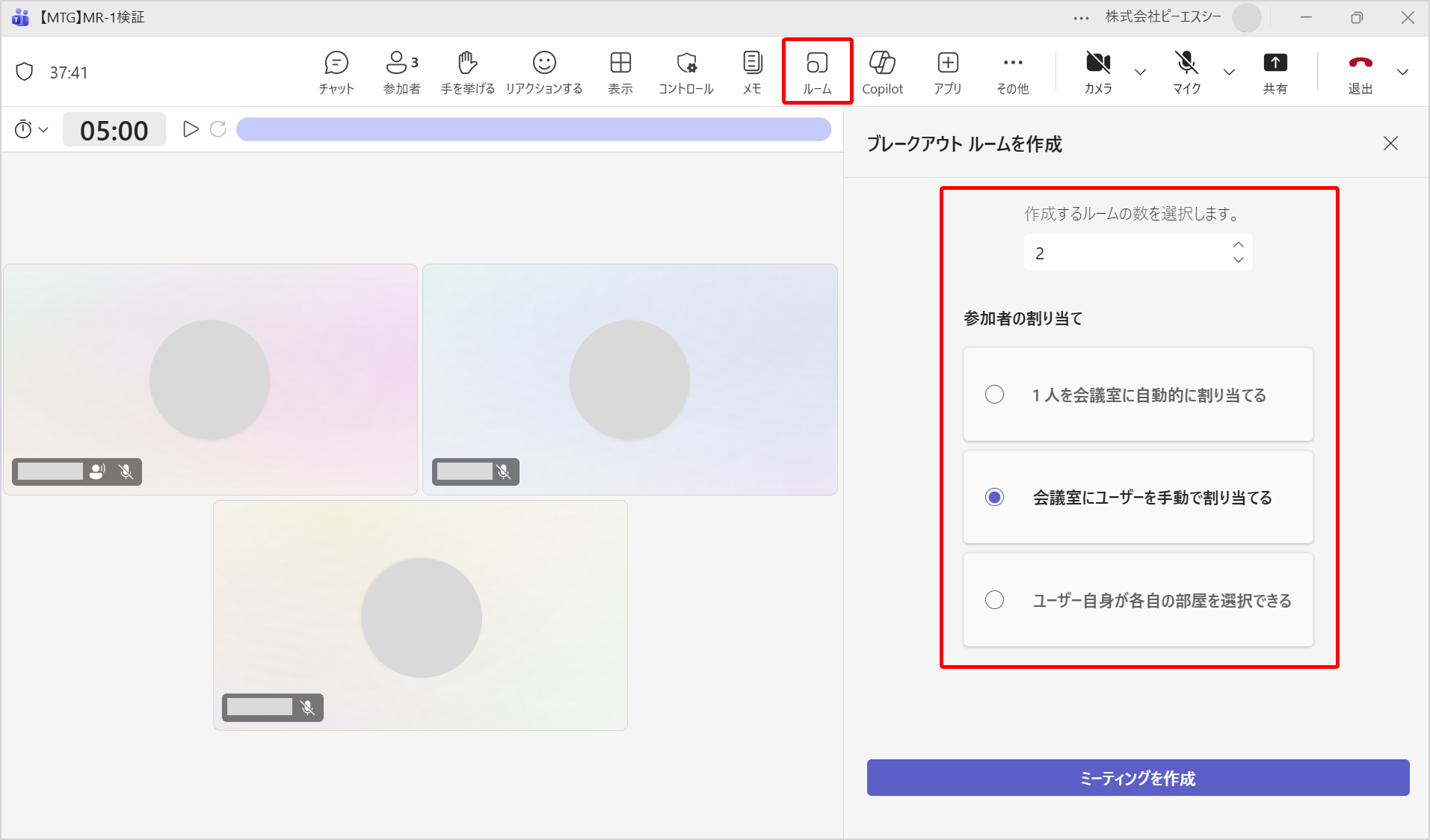
Task: Select 会議室にユーザーを手動で割り当てる radio option
Action: click(994, 498)
